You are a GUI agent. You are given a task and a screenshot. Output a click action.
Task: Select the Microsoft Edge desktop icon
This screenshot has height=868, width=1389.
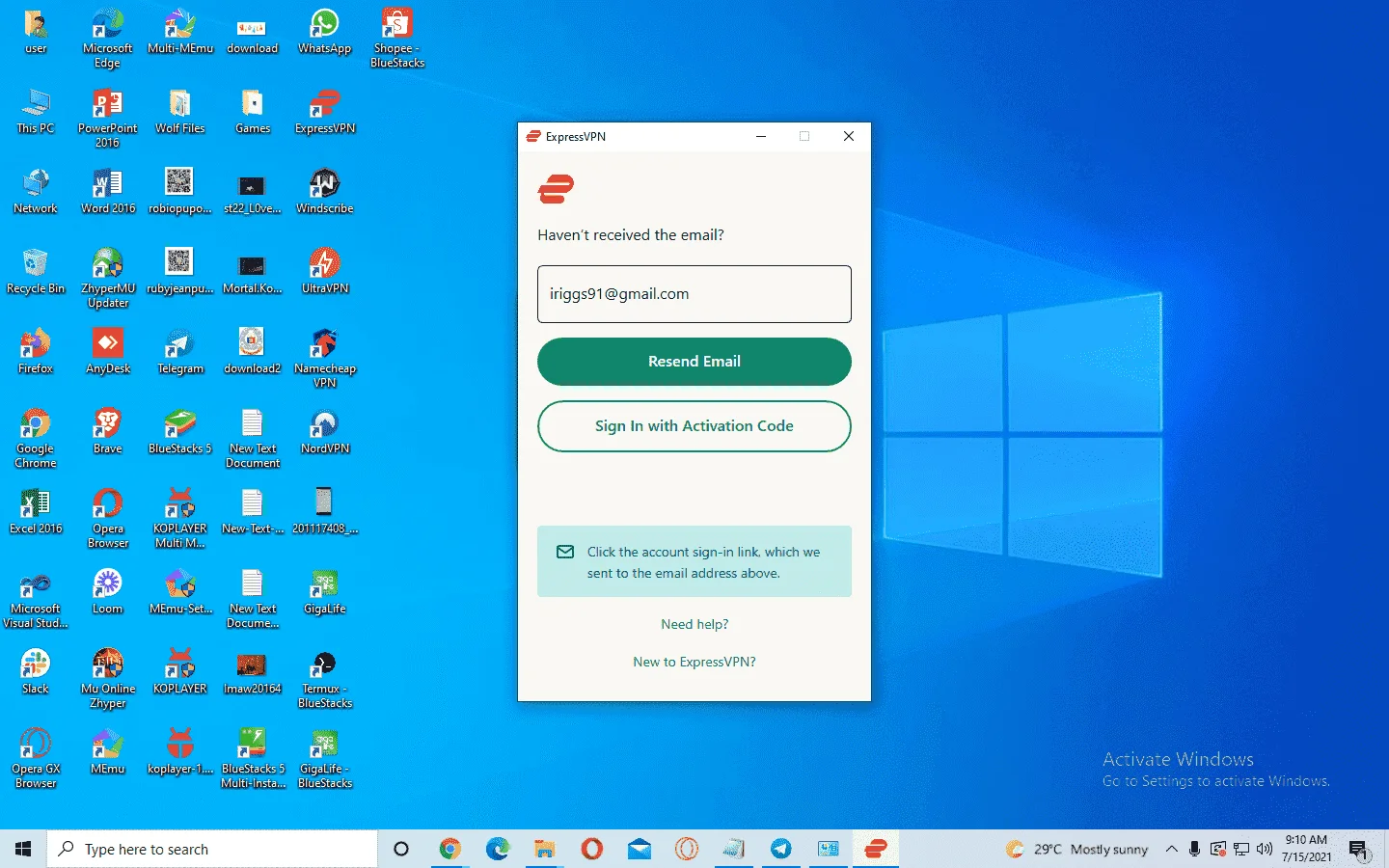pos(108,39)
